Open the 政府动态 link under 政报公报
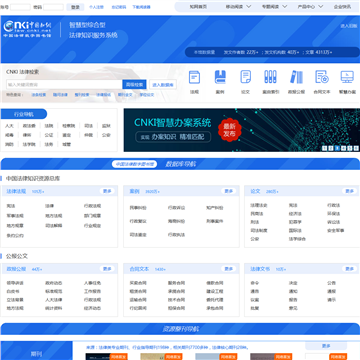This screenshot has height=360, width=360. point(54,283)
